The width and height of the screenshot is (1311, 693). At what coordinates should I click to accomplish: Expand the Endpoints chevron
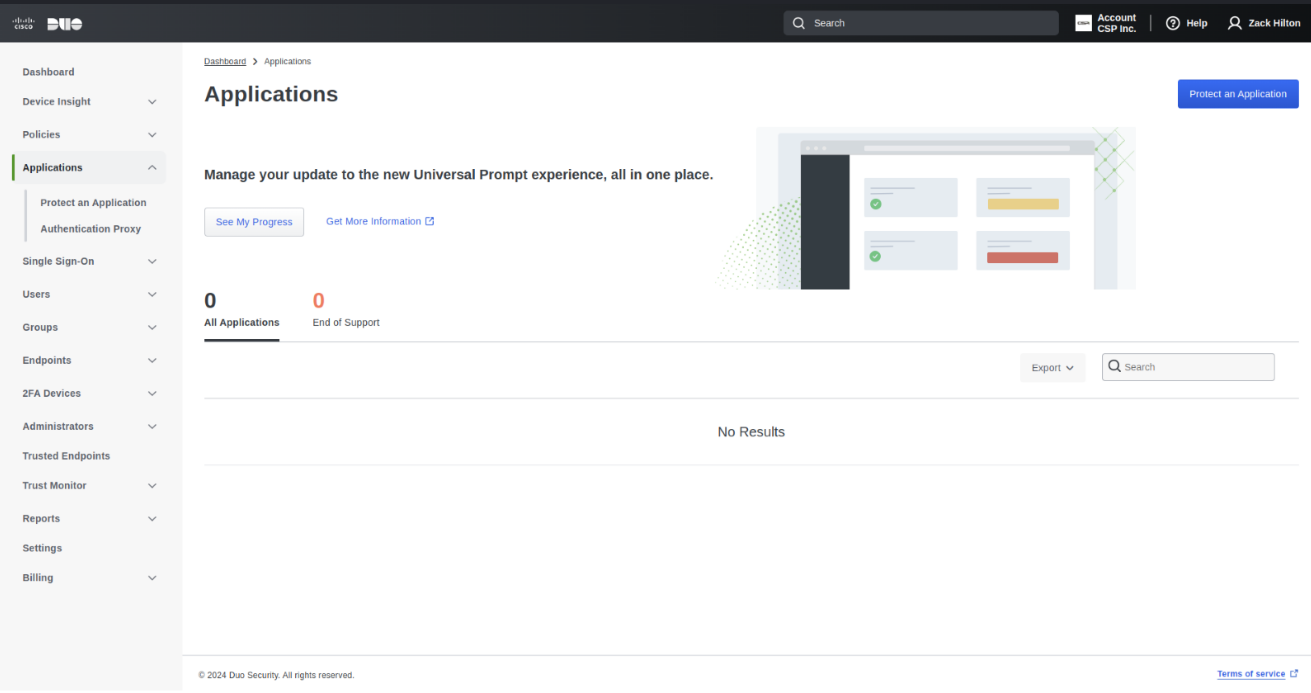pyautogui.click(x=152, y=361)
